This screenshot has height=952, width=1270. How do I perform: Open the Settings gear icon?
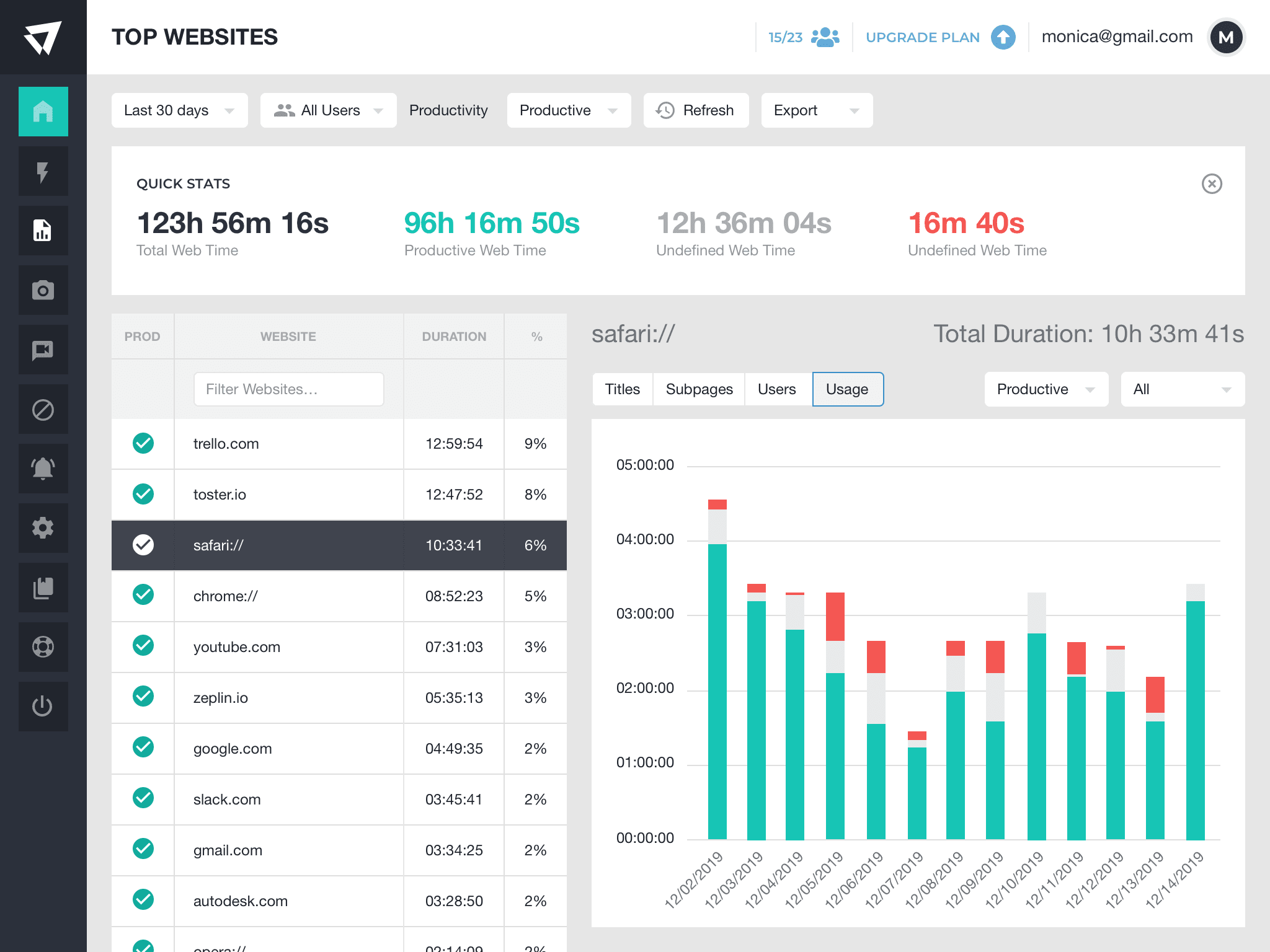point(43,527)
